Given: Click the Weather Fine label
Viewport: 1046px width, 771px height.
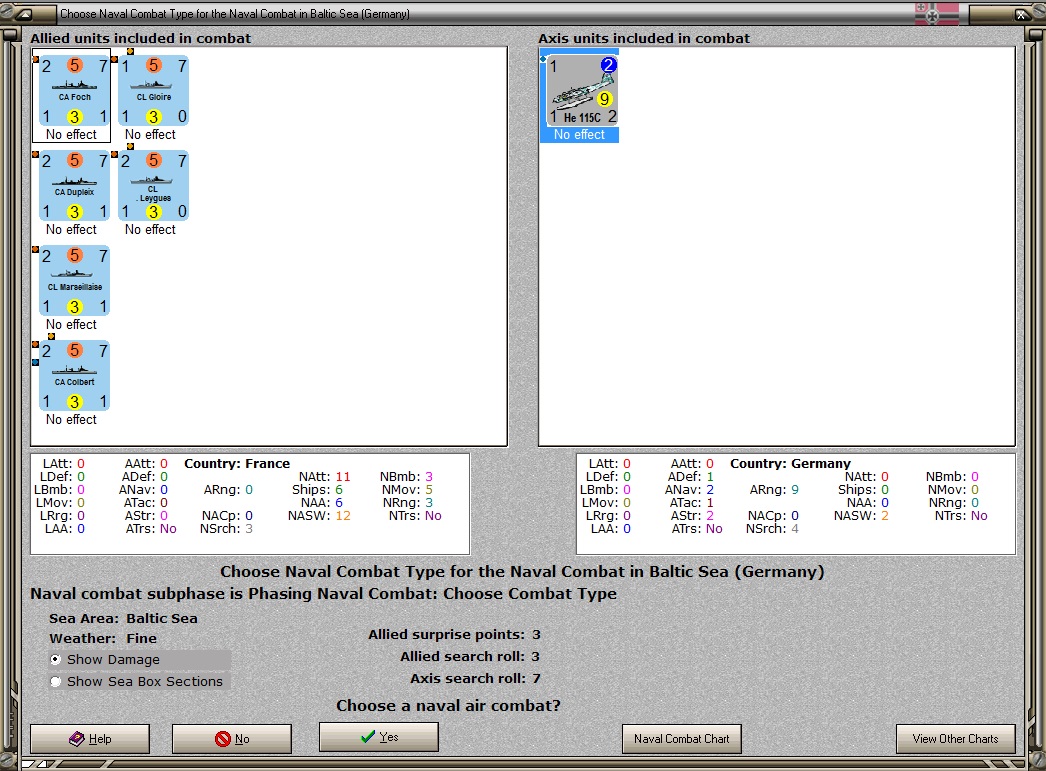Looking at the screenshot, I should coord(103,638).
